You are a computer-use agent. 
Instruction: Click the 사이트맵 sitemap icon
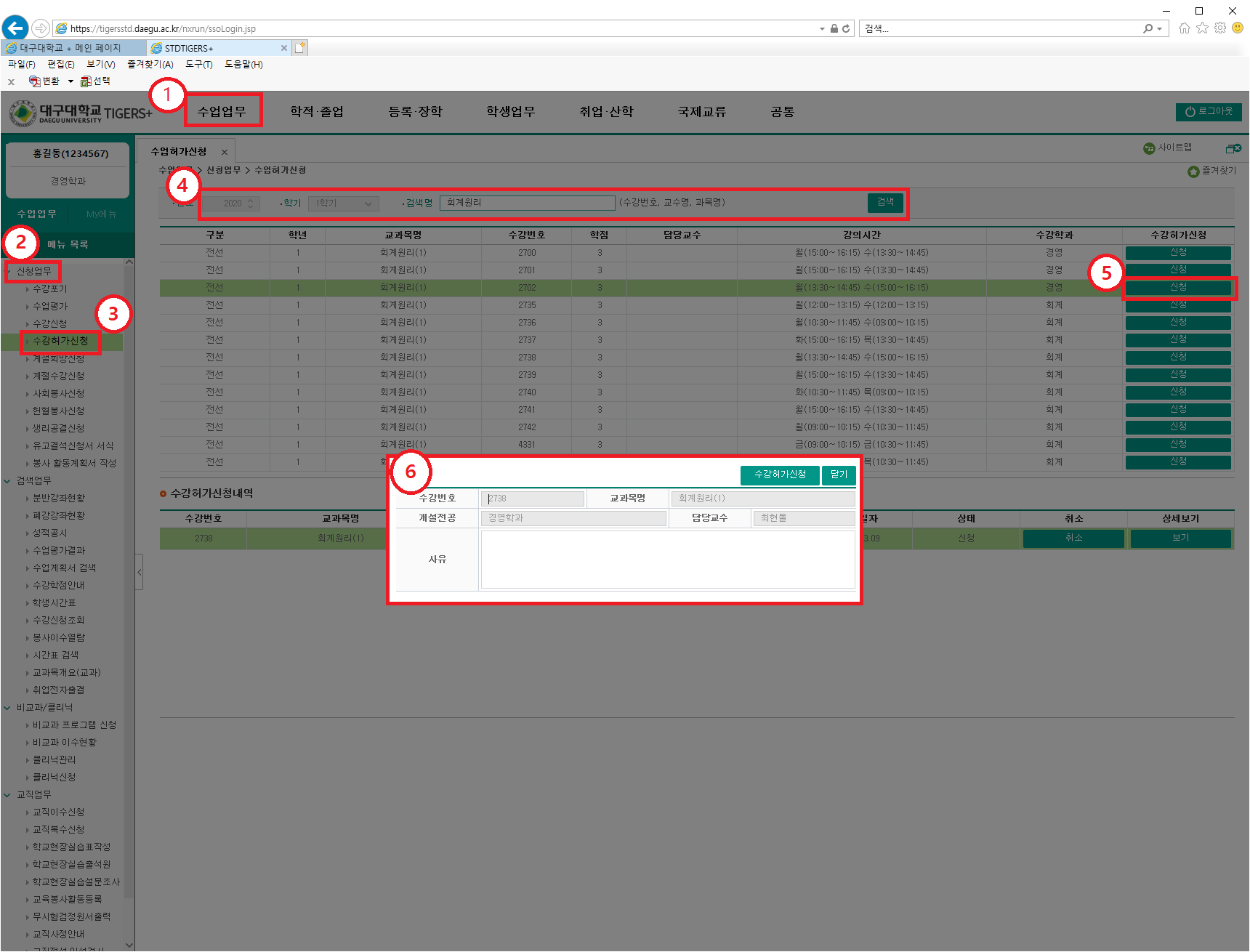[x=1149, y=148]
